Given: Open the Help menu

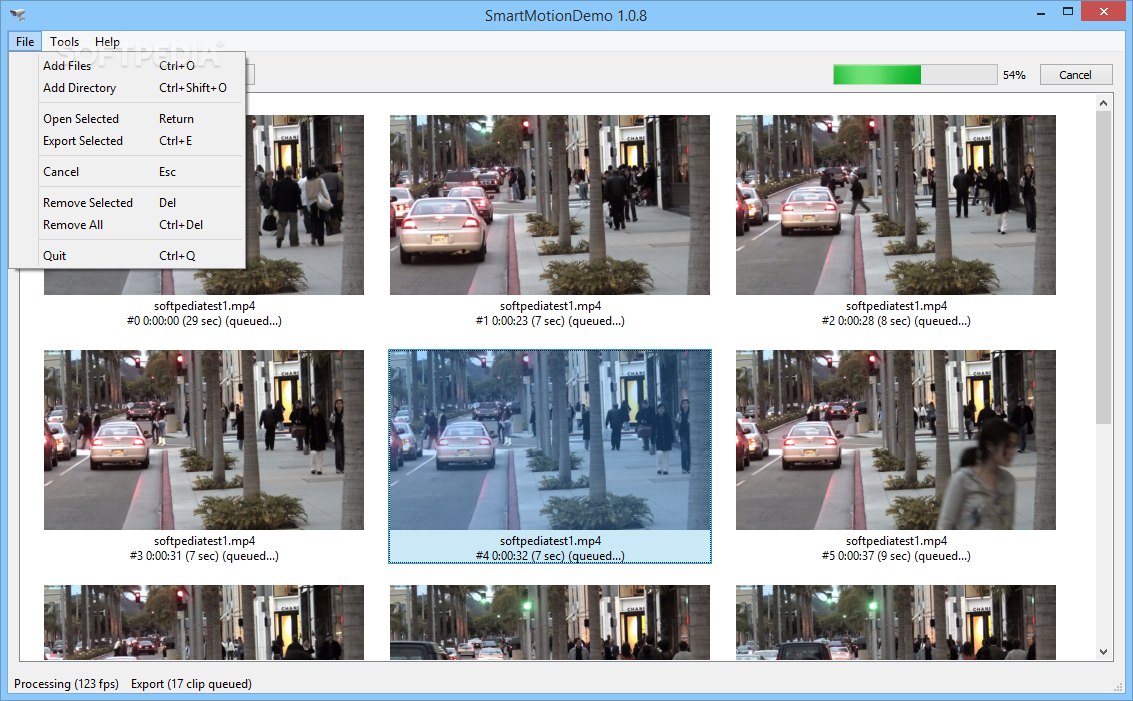Looking at the screenshot, I should pos(107,41).
